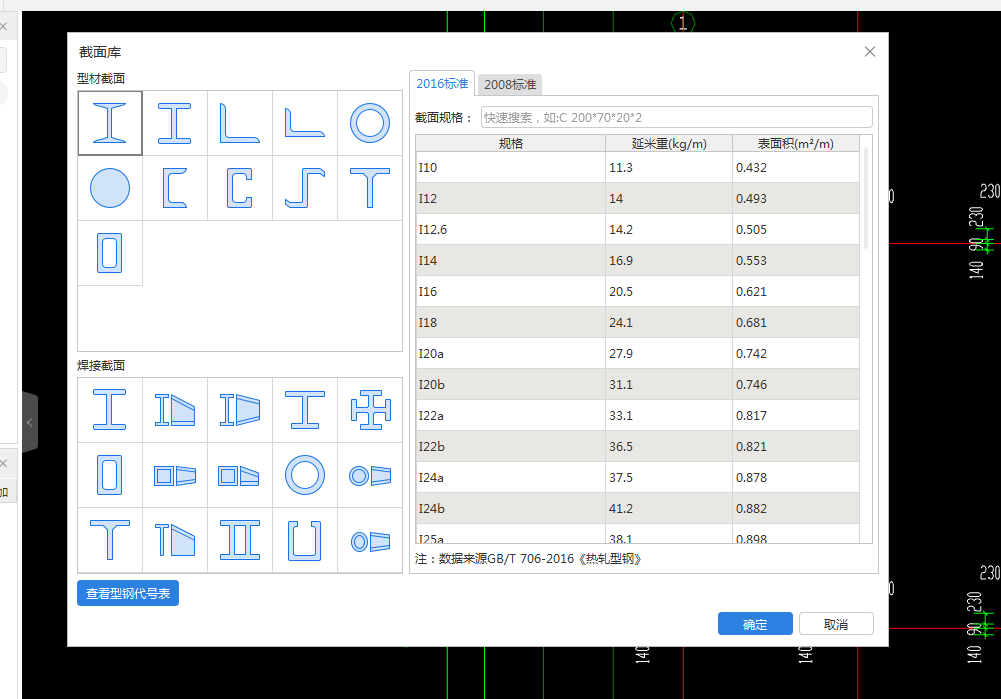The width and height of the screenshot is (1001, 699).
Task: Select the I-beam profile section icon
Action: point(110,123)
